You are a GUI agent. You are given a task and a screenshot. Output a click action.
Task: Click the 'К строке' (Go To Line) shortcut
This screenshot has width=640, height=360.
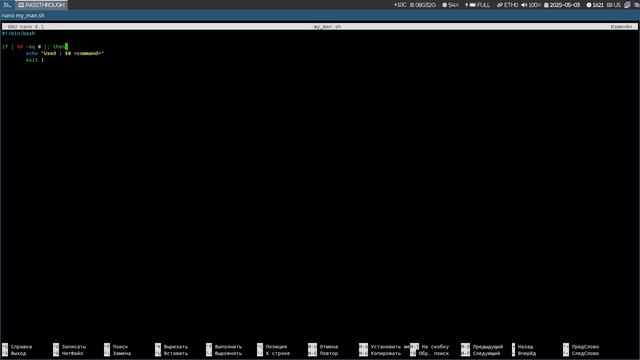coord(273,353)
